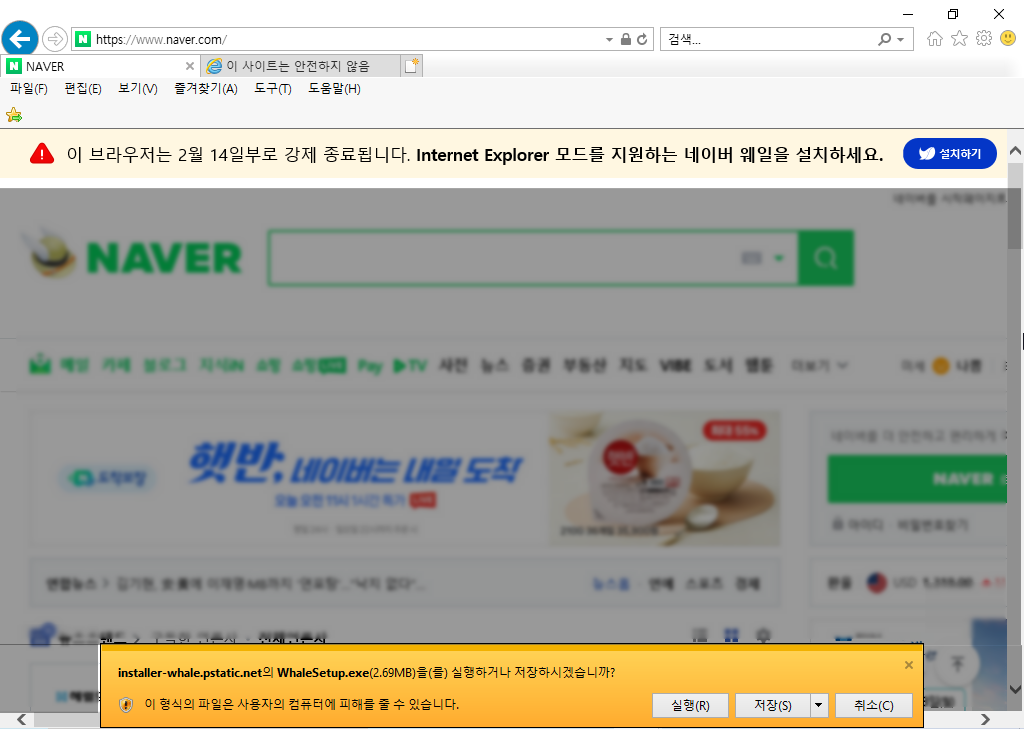The image size is (1024, 729).
Task: Click the installer-whale.pstatic.net download message text
Action: click(x=366, y=672)
